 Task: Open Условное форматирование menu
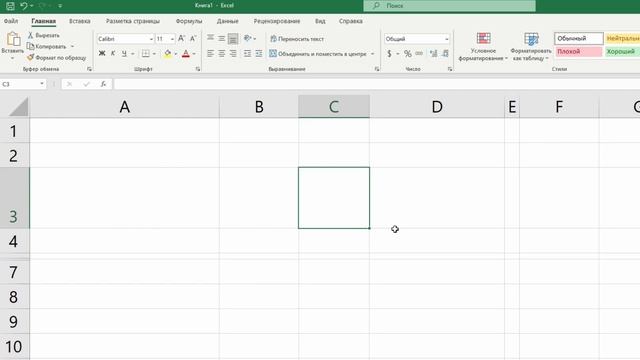(x=483, y=47)
